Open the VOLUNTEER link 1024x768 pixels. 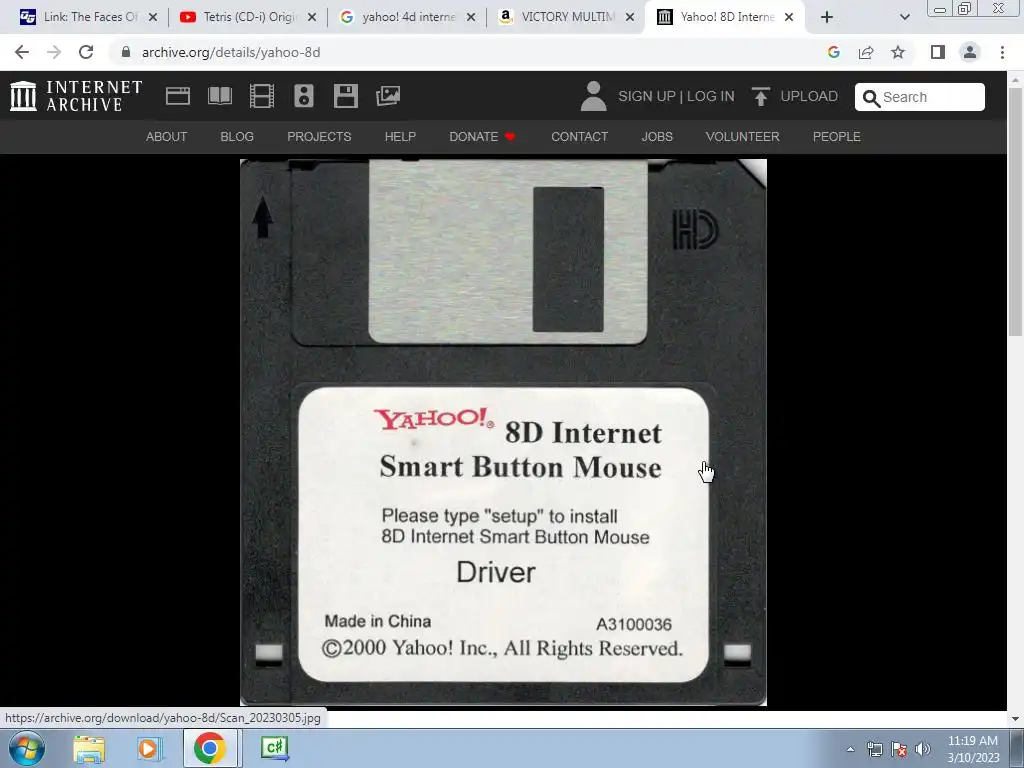pyautogui.click(x=743, y=136)
